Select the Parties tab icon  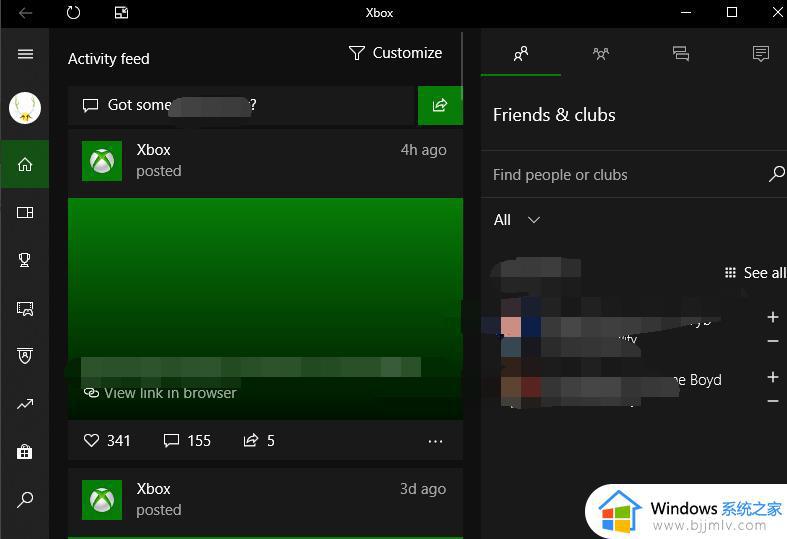pyautogui.click(x=601, y=53)
